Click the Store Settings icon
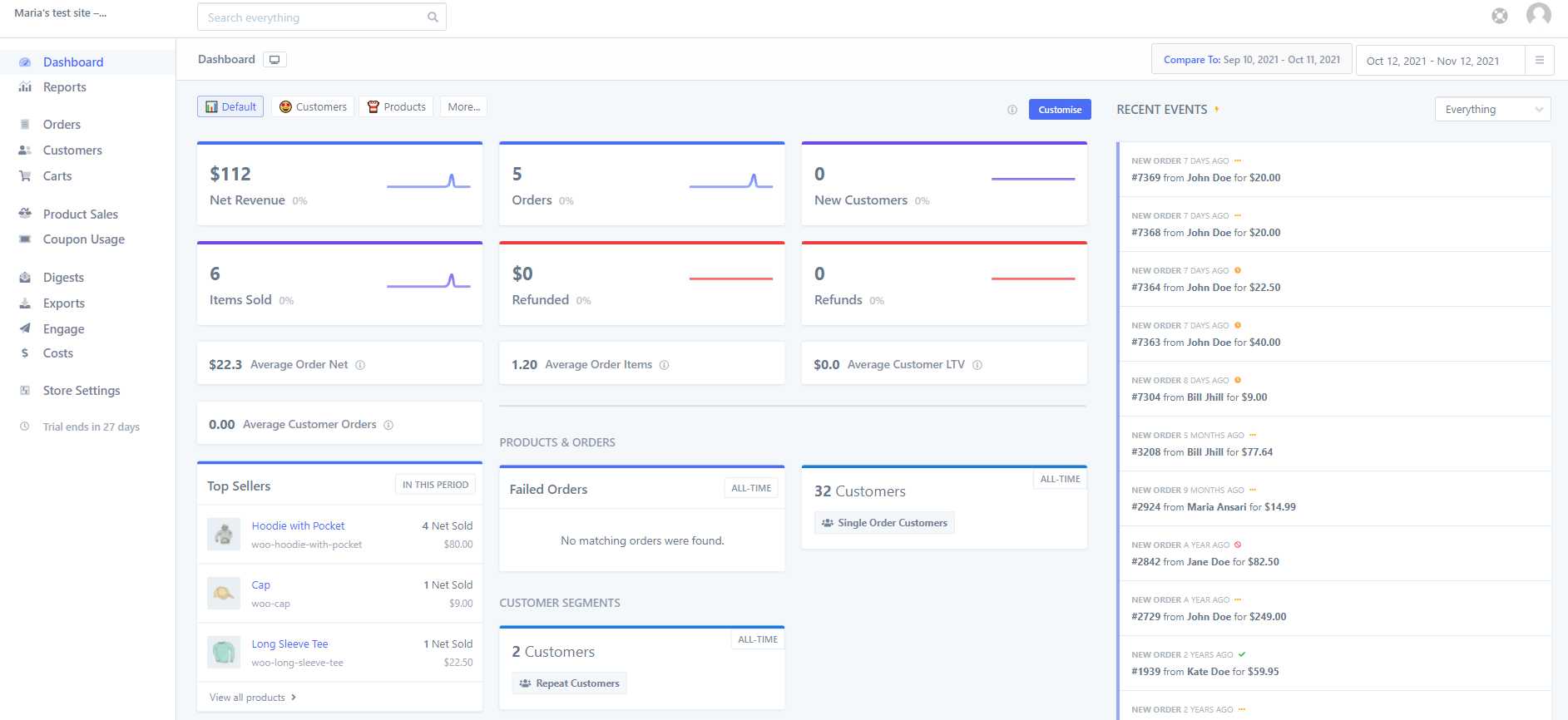This screenshot has width=1568, height=720. pos(25,391)
